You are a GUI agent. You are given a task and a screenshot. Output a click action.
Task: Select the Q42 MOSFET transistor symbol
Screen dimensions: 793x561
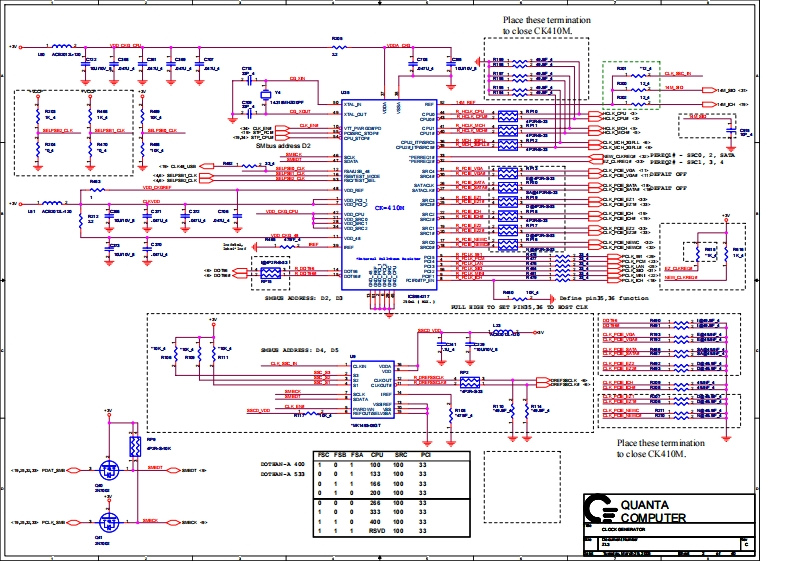click(108, 469)
